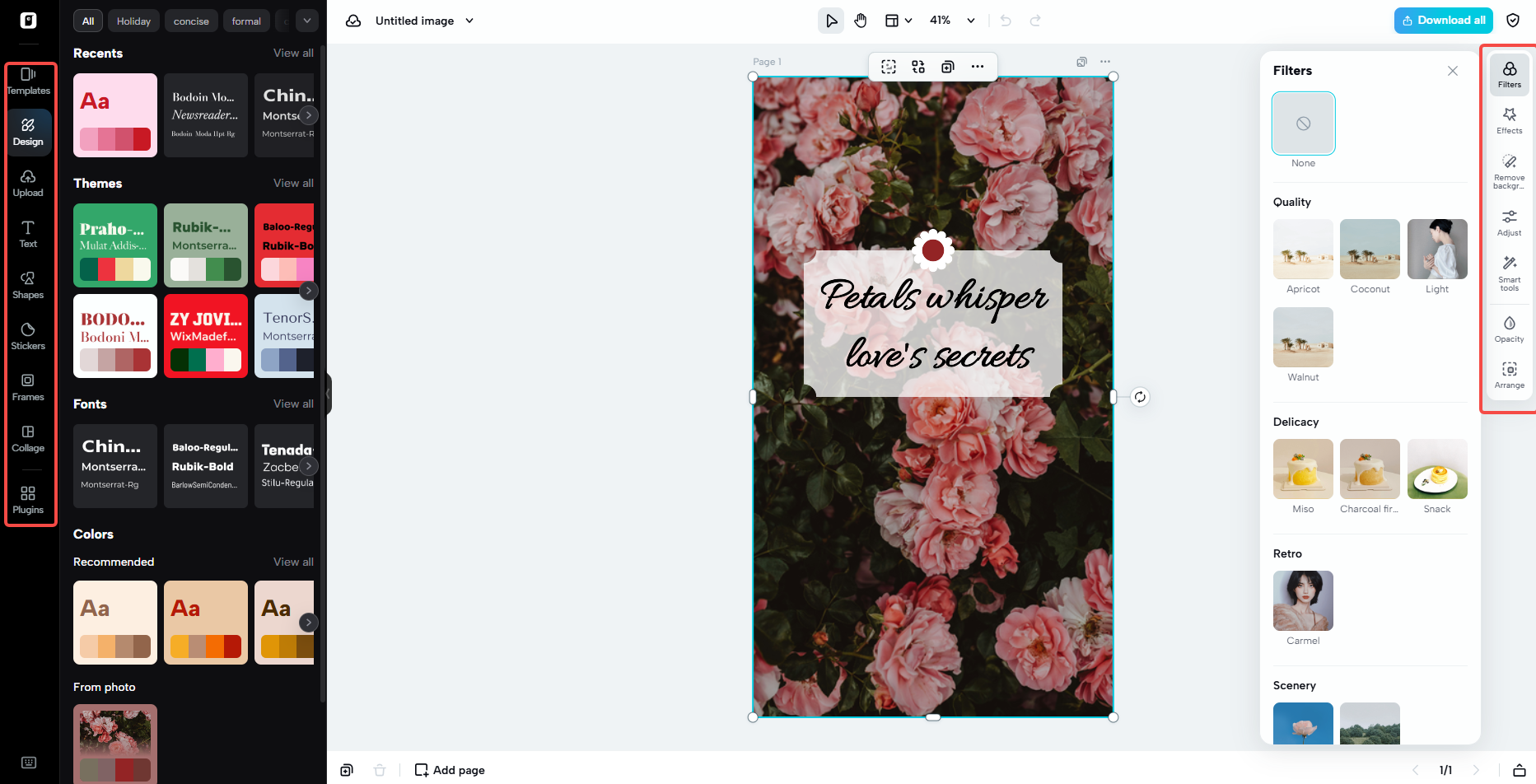The width and height of the screenshot is (1536, 784).
Task: Open the Arrange tool
Action: tap(1509, 375)
